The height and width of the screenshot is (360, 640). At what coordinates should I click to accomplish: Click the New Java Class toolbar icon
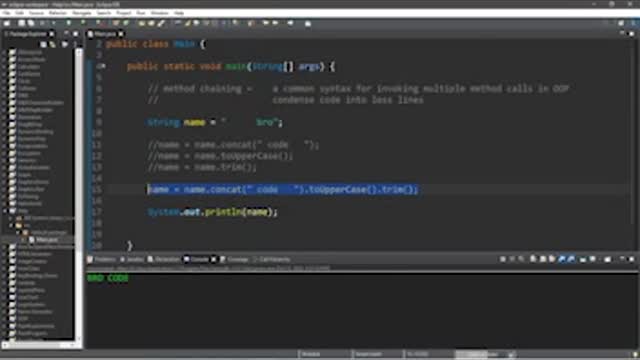coord(126,23)
